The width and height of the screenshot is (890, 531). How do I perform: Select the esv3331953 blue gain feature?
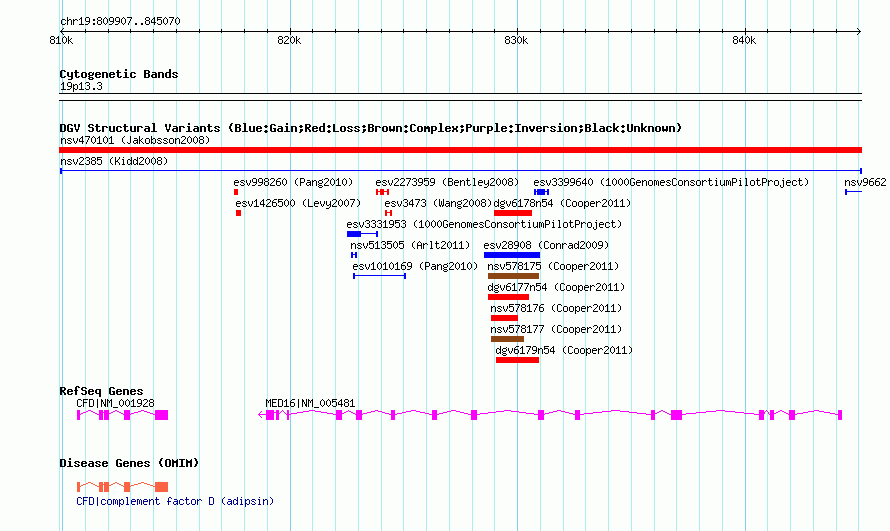tap(362, 234)
